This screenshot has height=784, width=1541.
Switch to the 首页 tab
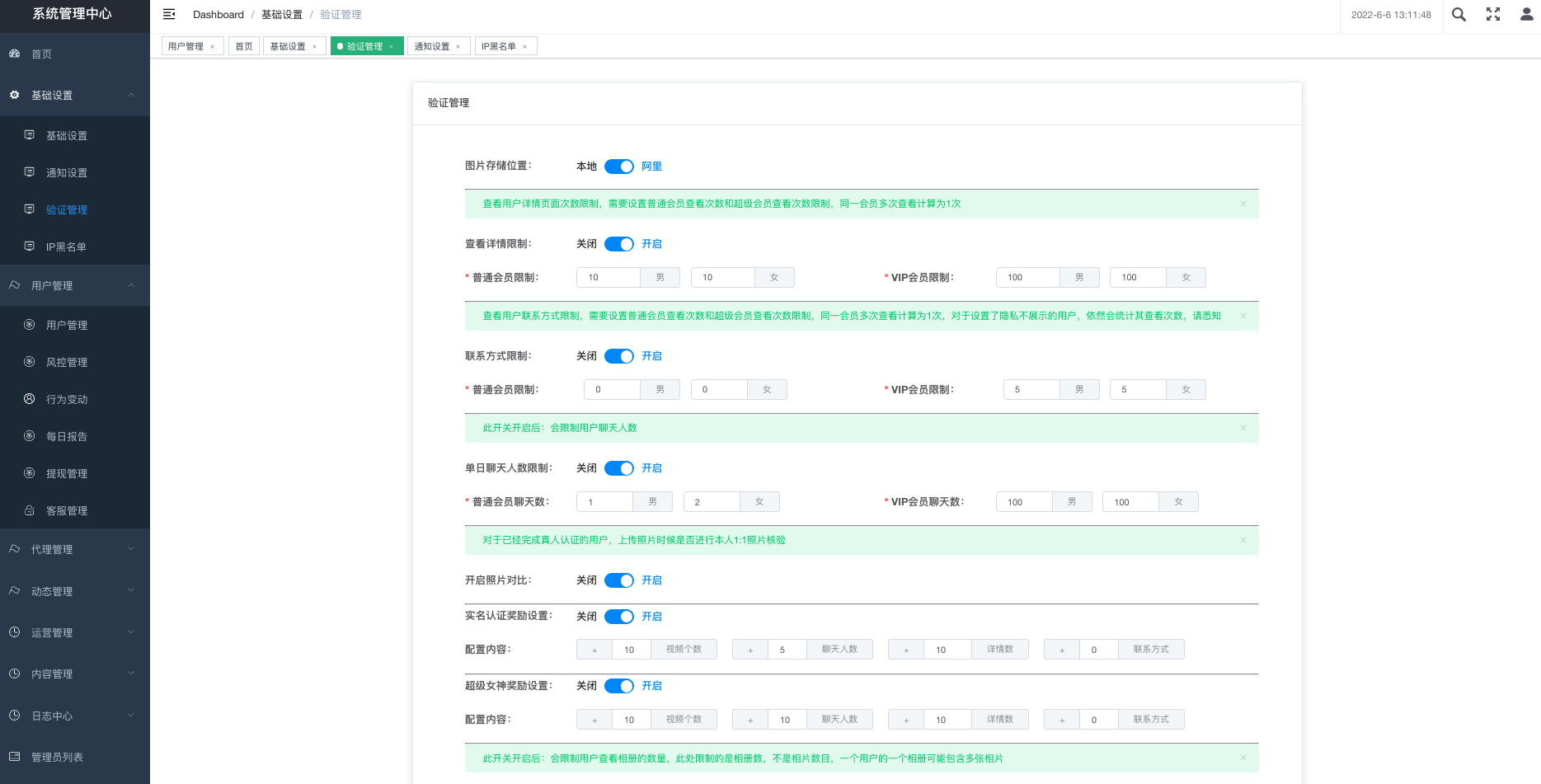tap(244, 47)
